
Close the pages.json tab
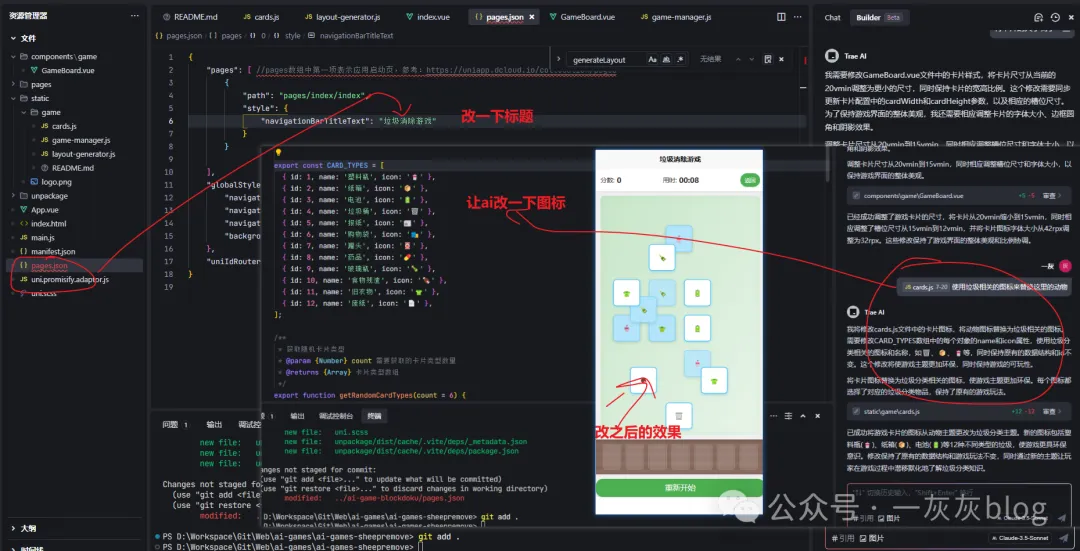point(530,17)
